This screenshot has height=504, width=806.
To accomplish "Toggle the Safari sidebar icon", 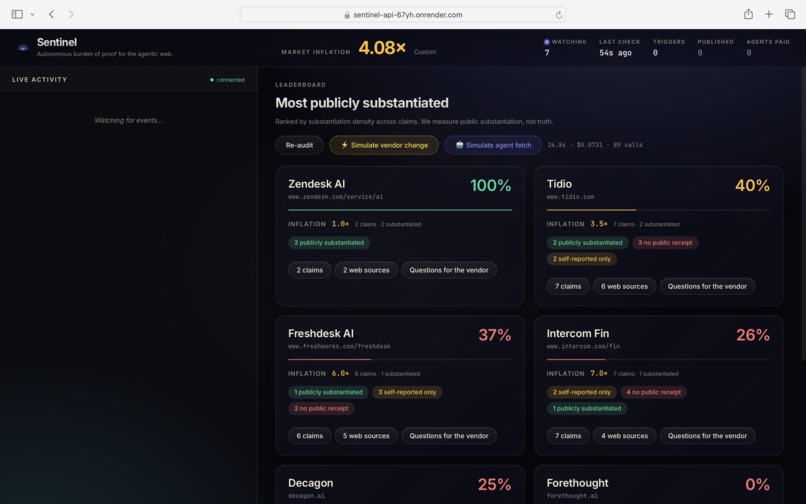I will coord(17,14).
